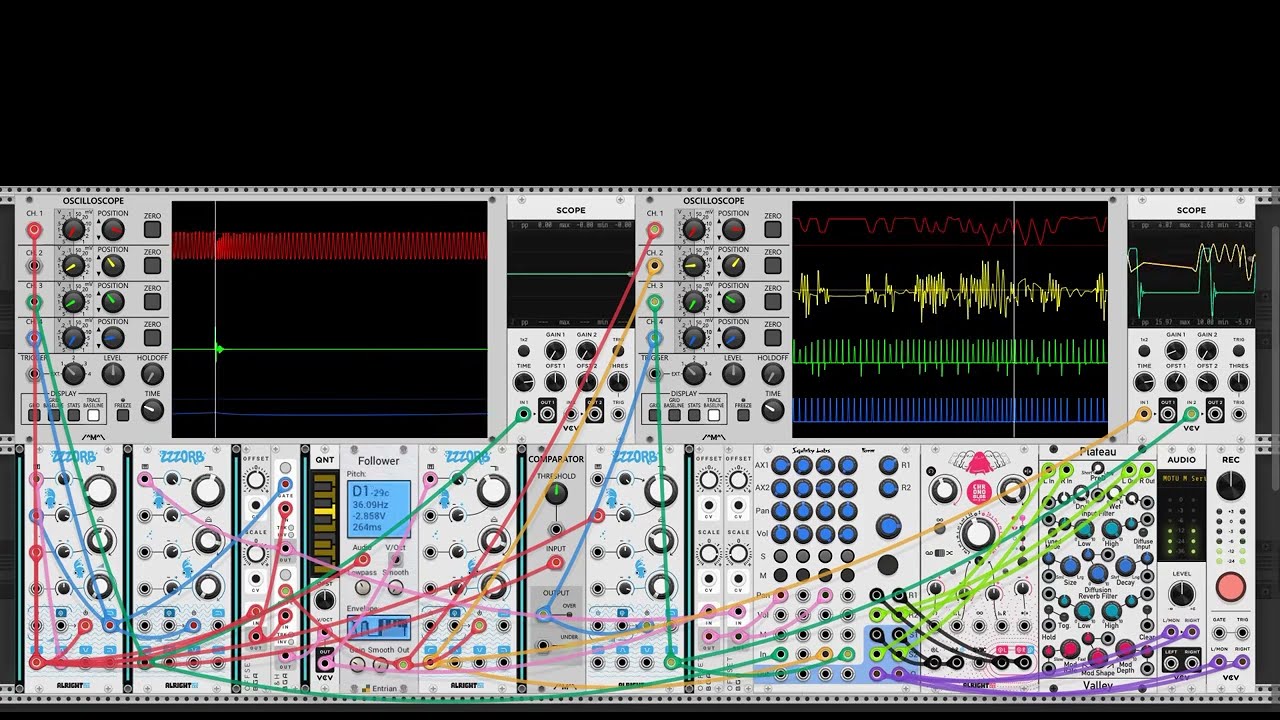Click CH. 4 ZERO button on right Oscilloscope
This screenshot has height=720, width=1280.
[773, 338]
